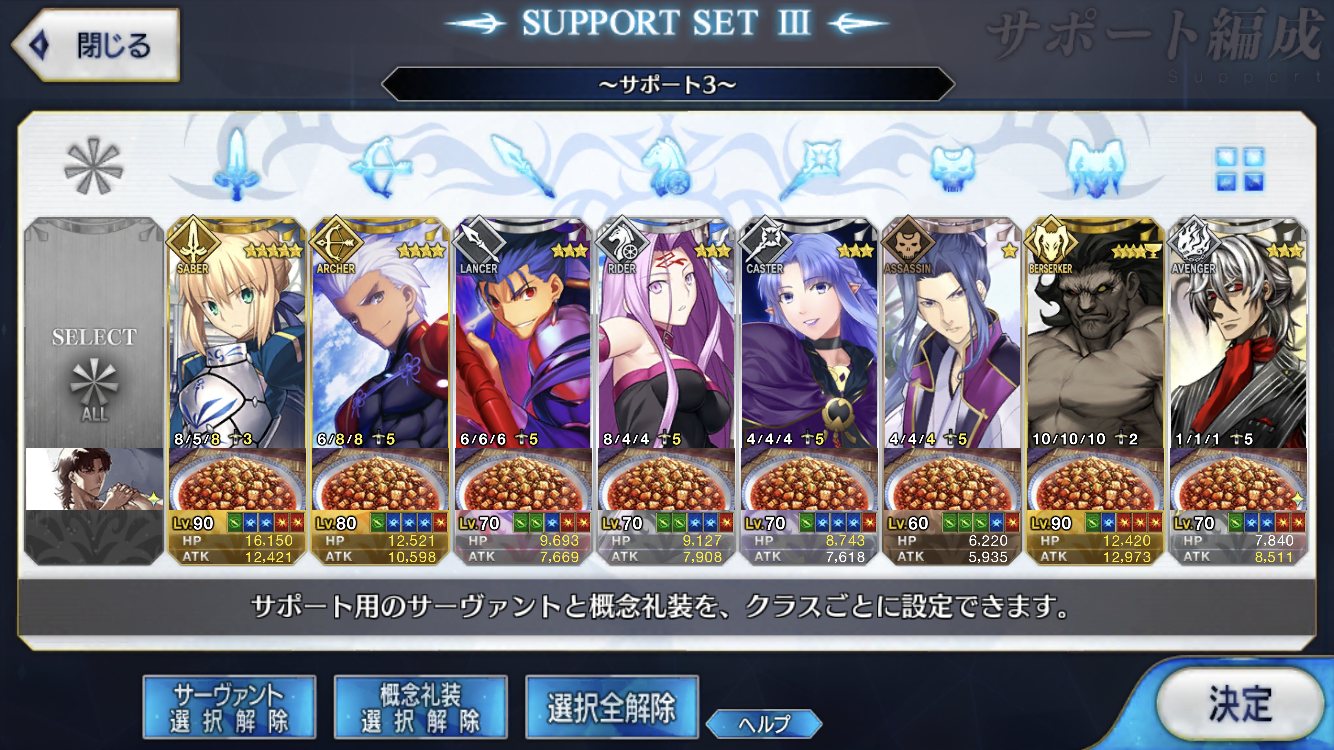Click the 決定 confirm button
The image size is (1334, 750).
click(1240, 704)
